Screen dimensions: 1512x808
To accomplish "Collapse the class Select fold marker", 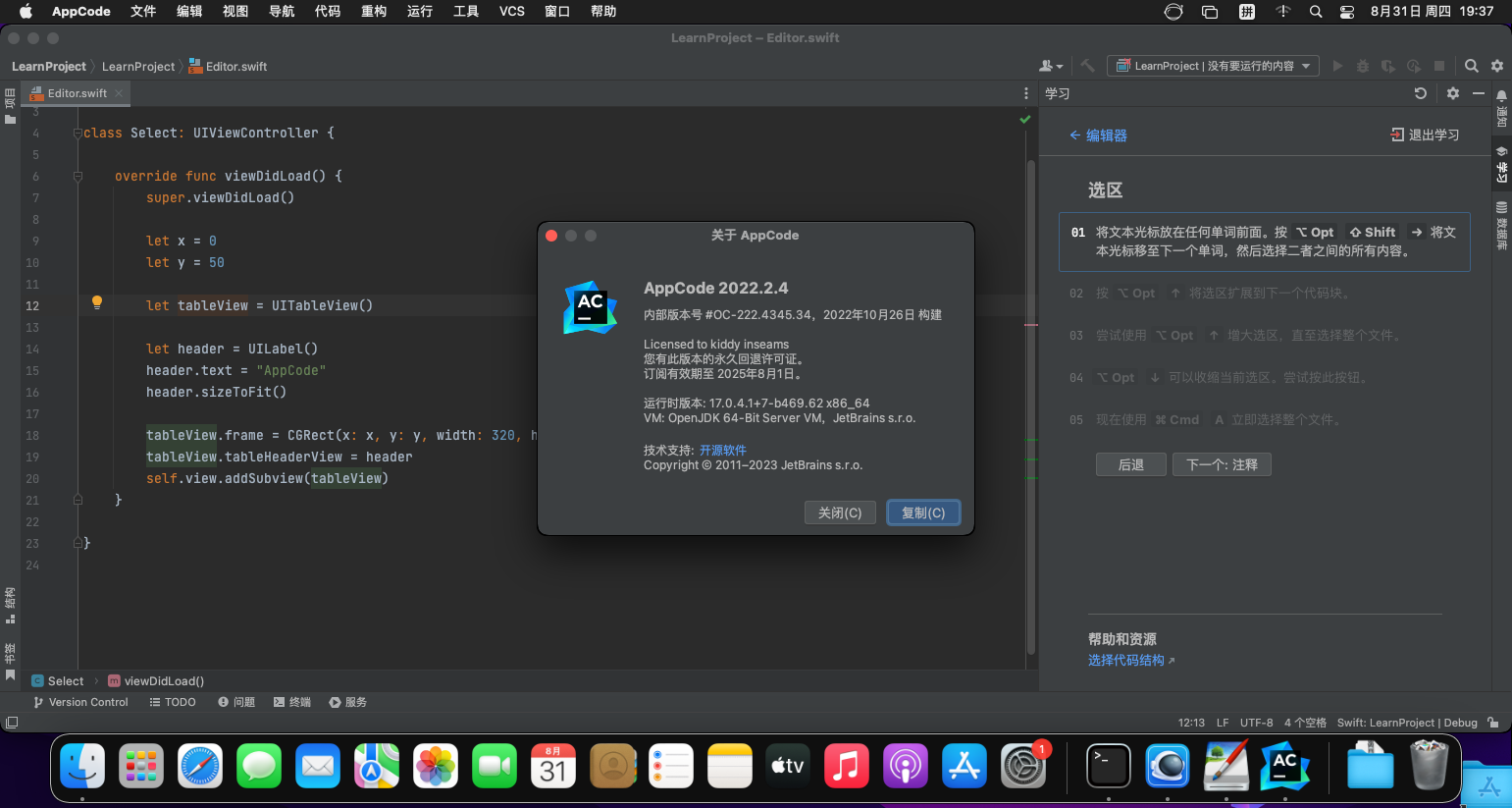I will tap(78, 134).
